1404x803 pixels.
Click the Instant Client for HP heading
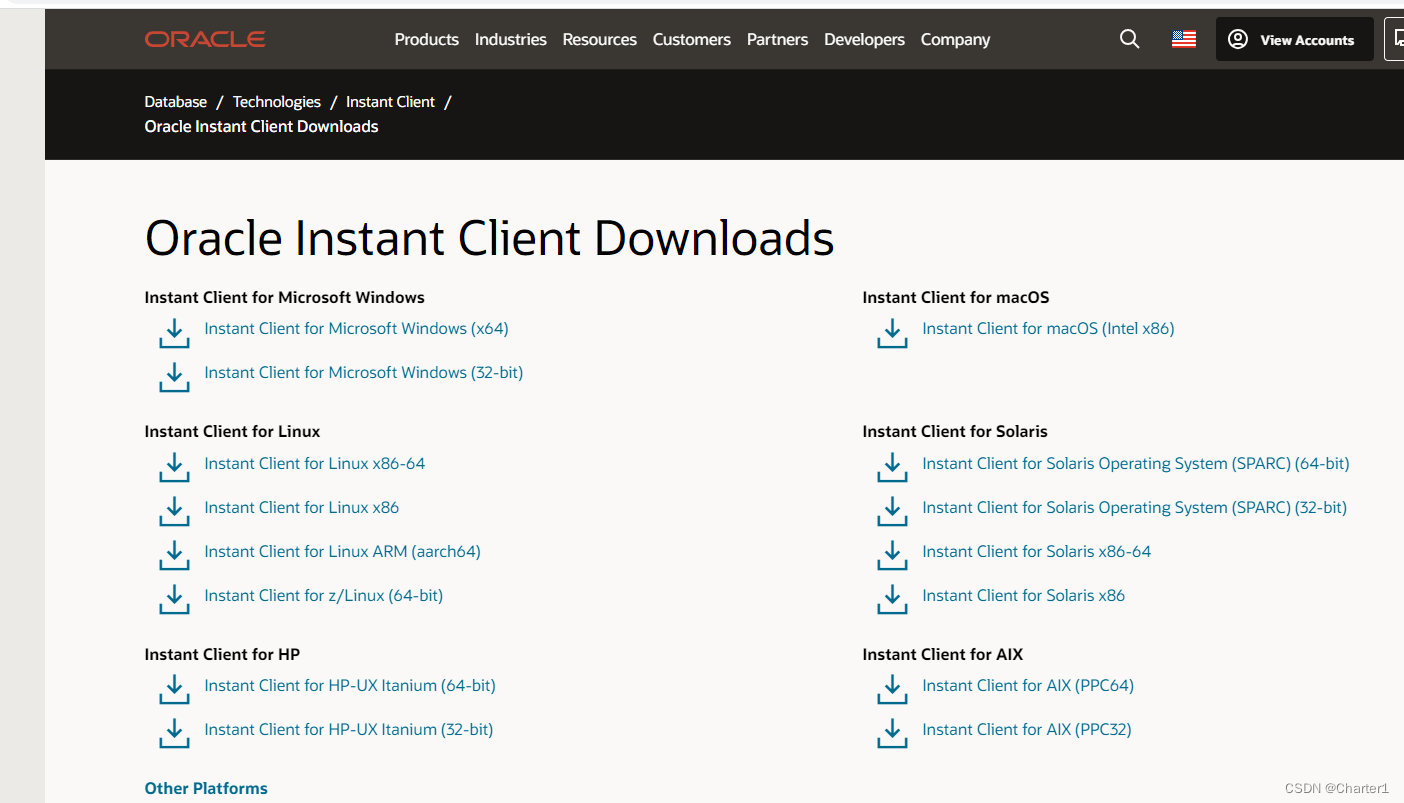(x=222, y=654)
